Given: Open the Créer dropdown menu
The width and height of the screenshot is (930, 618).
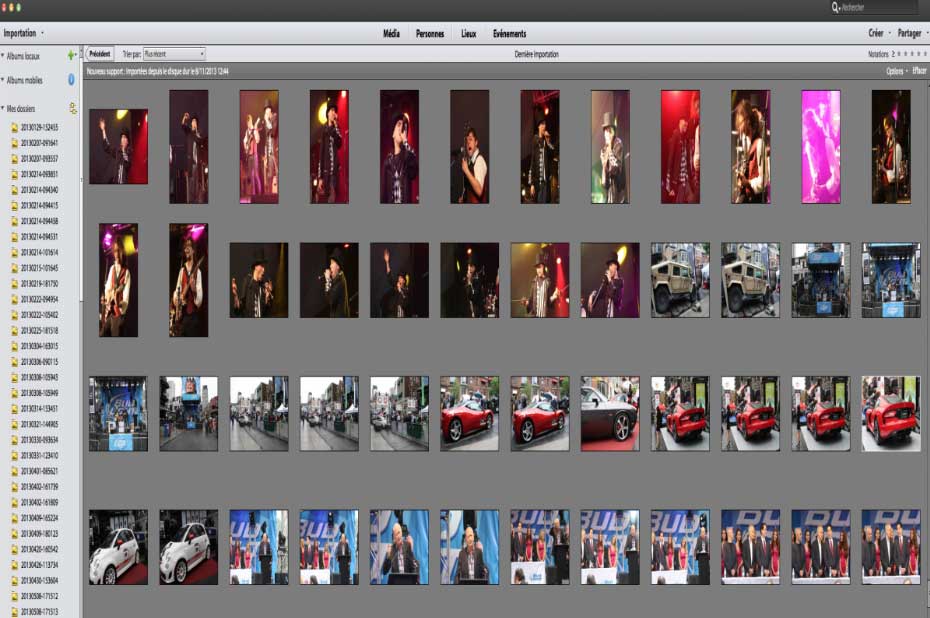Looking at the screenshot, I should 879,33.
